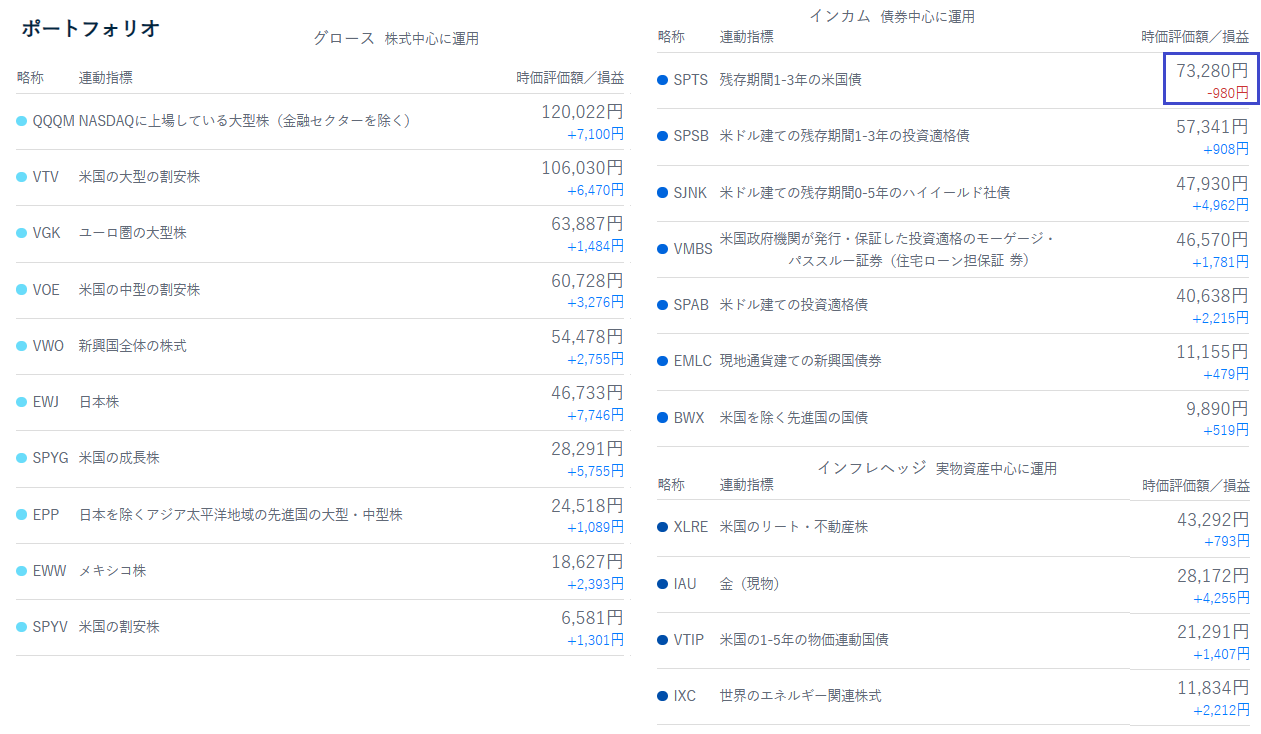Screen dimensions: 1261x734
Task: Select the VTIP ticker symbol
Action: pyautogui.click(x=688, y=639)
